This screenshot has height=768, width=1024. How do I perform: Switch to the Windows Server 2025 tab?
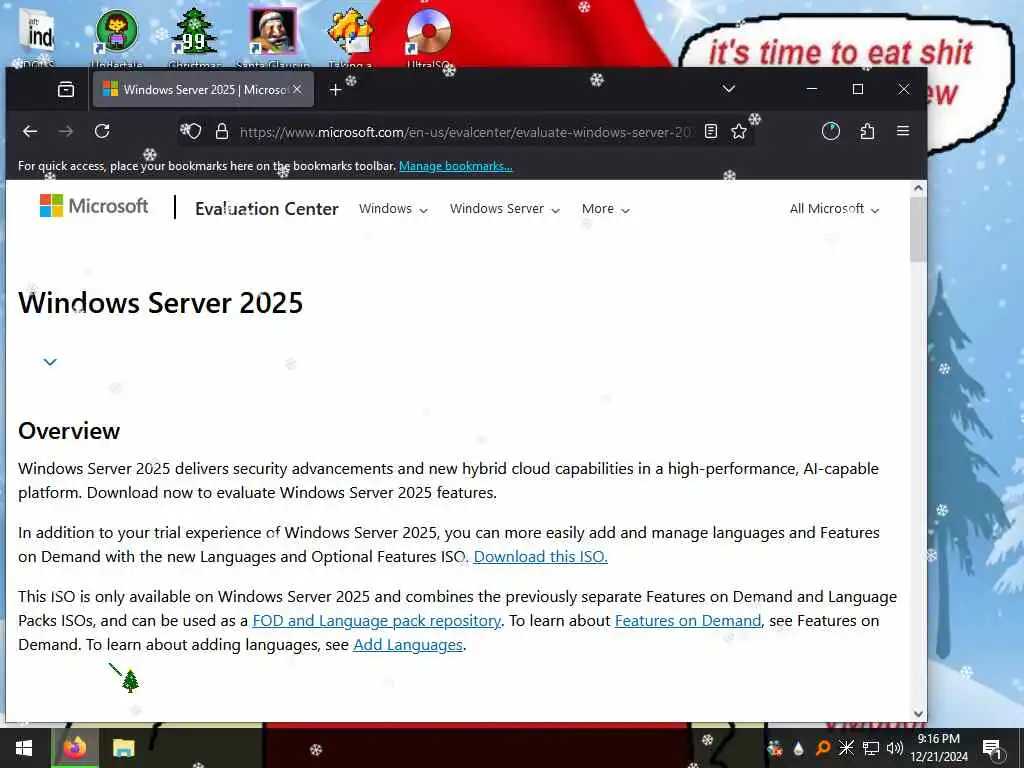point(203,89)
